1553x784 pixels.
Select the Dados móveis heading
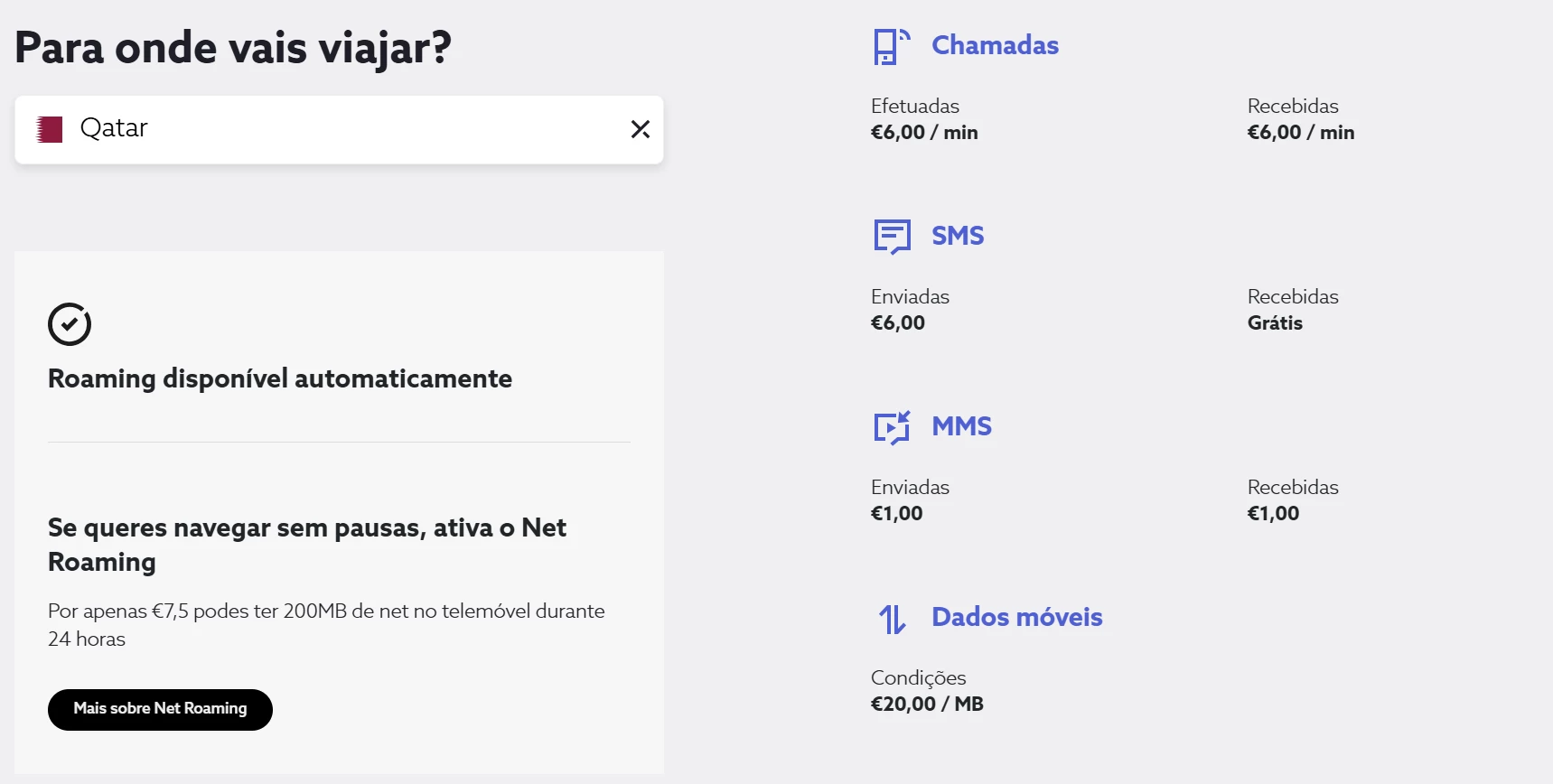tap(1016, 617)
